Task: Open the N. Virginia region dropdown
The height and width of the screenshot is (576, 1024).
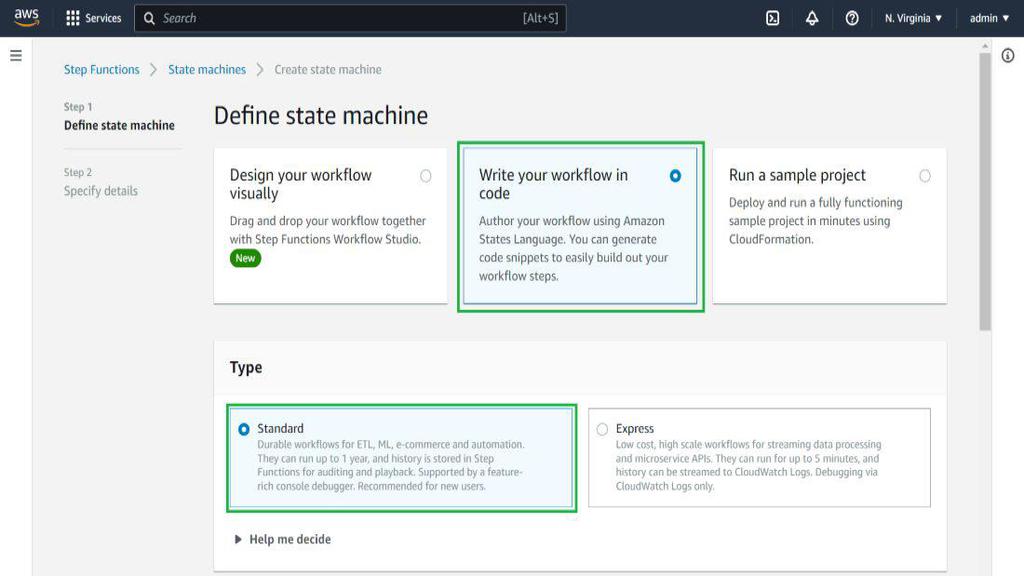Action: pos(913,18)
